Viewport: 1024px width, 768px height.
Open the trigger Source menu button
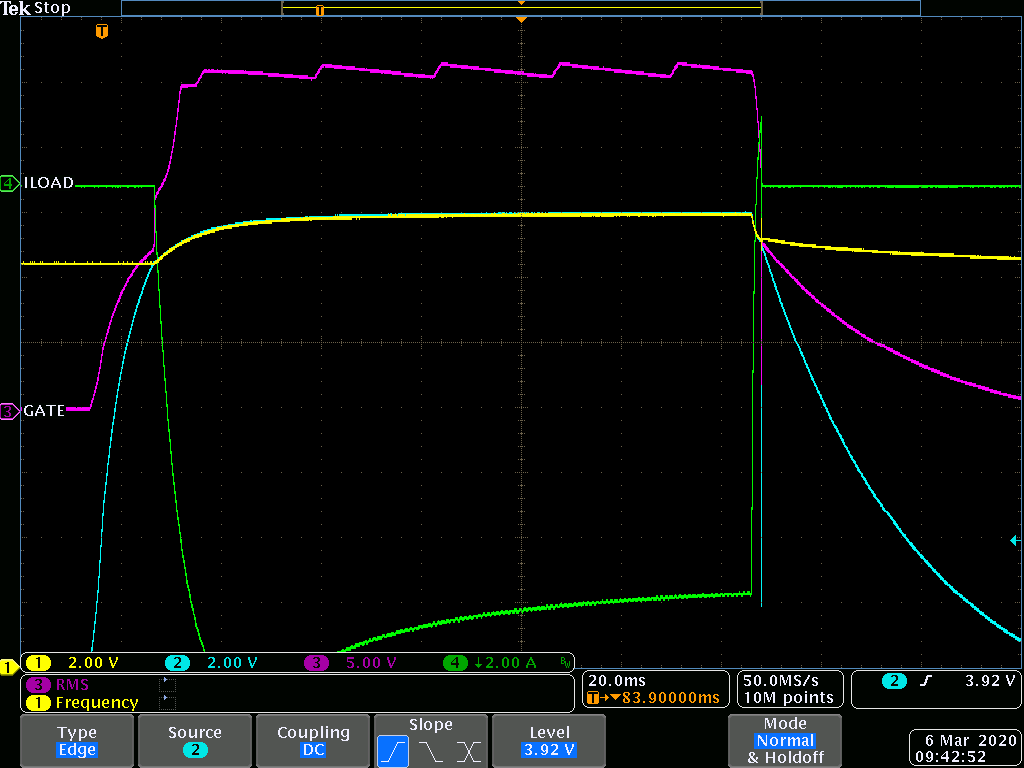[195, 741]
